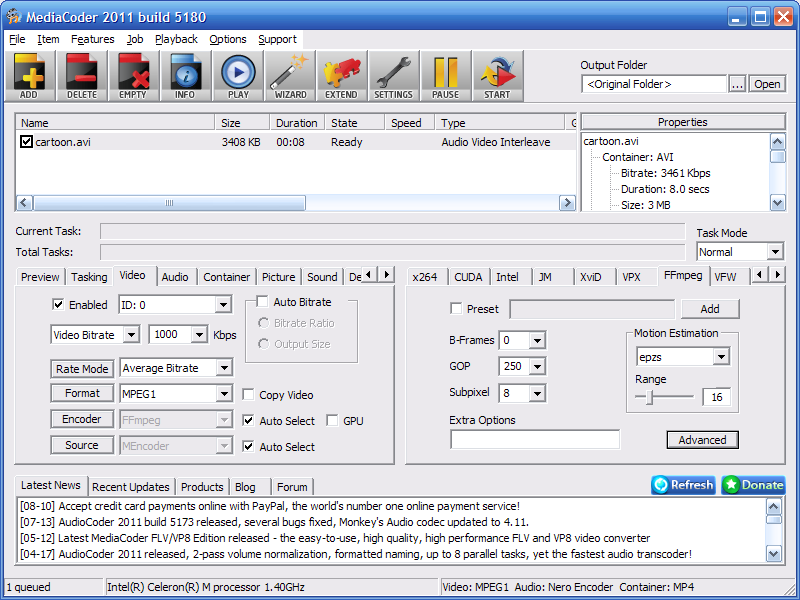Open the INFO toolbar icon

tap(185, 76)
